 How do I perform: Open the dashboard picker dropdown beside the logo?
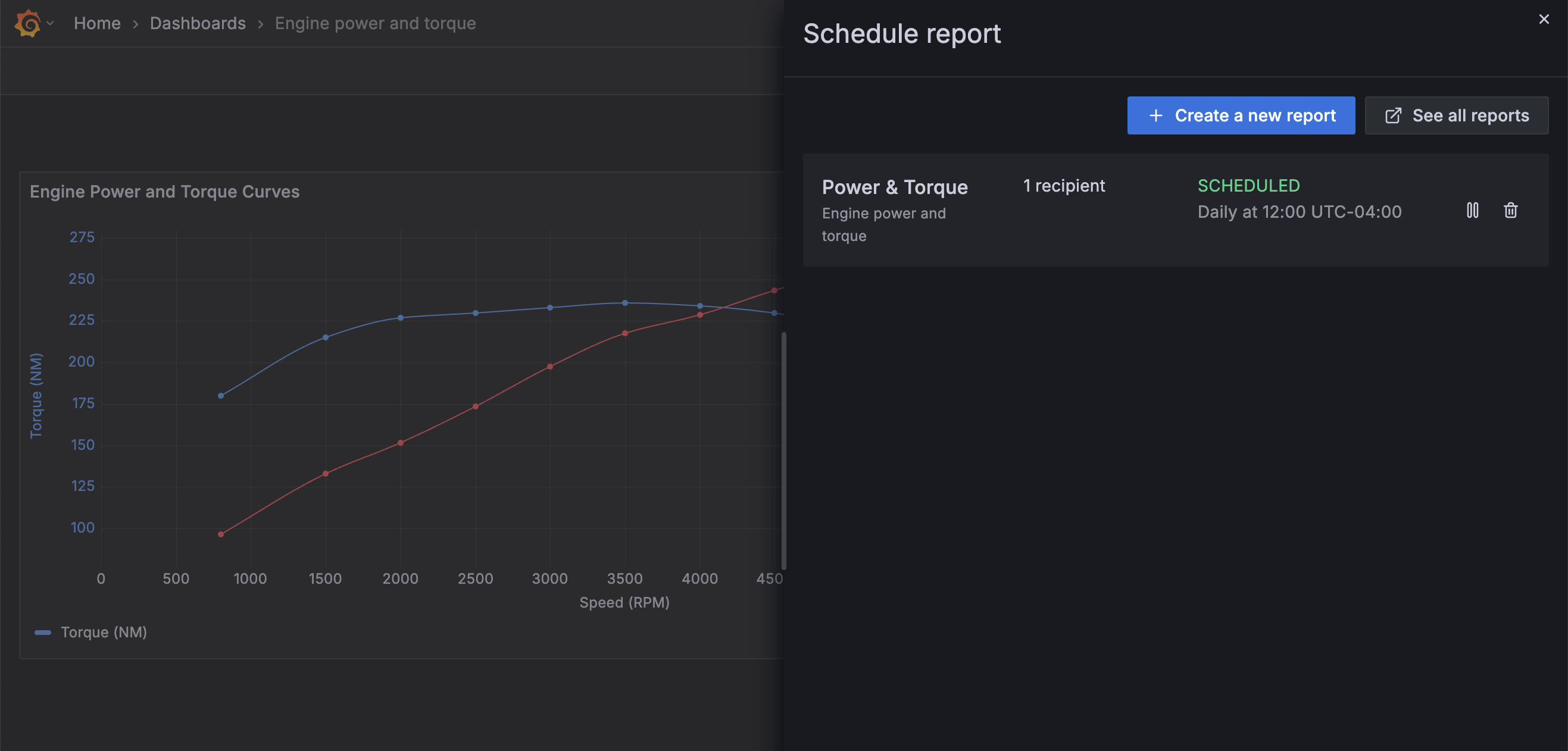coord(51,24)
